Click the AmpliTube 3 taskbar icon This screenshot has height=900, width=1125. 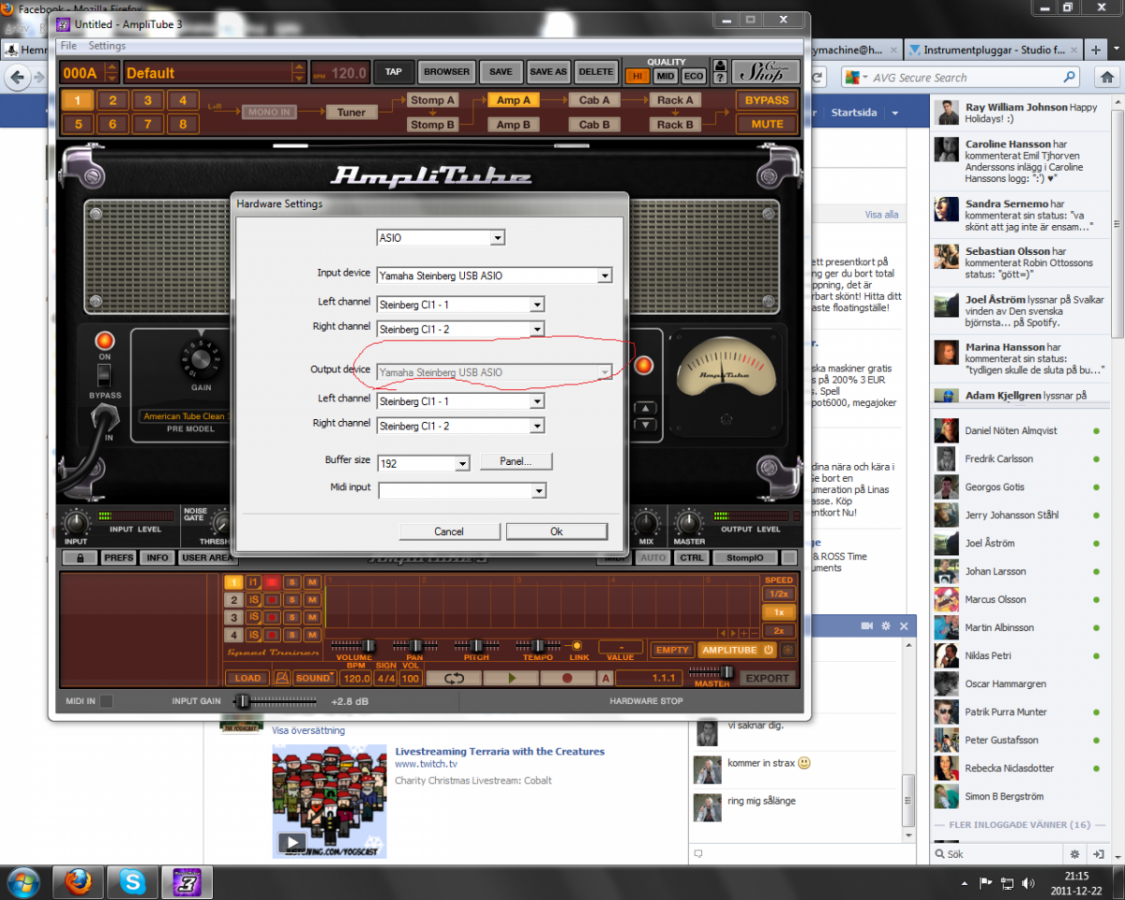pos(187,881)
